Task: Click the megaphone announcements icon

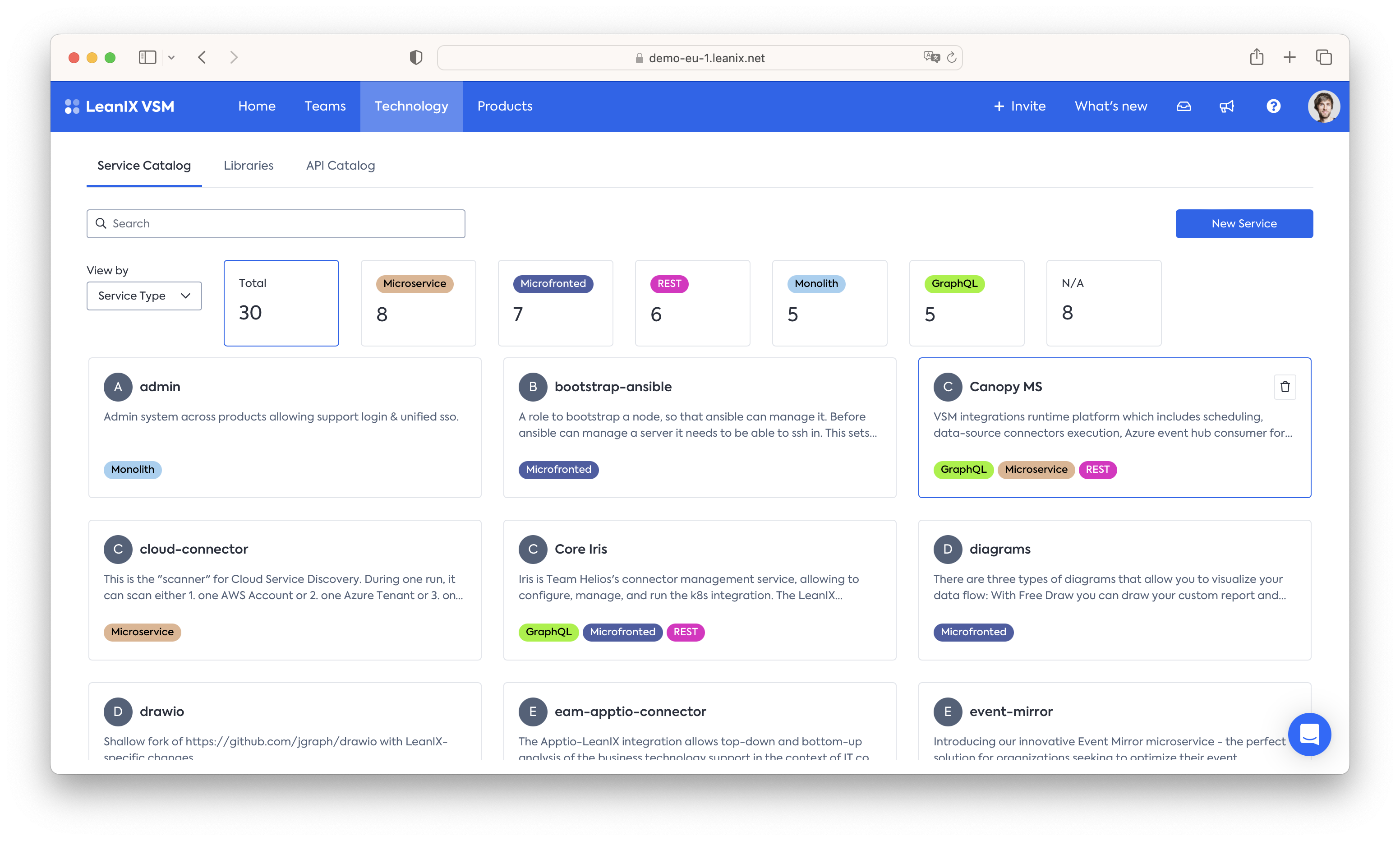Action: point(1227,106)
